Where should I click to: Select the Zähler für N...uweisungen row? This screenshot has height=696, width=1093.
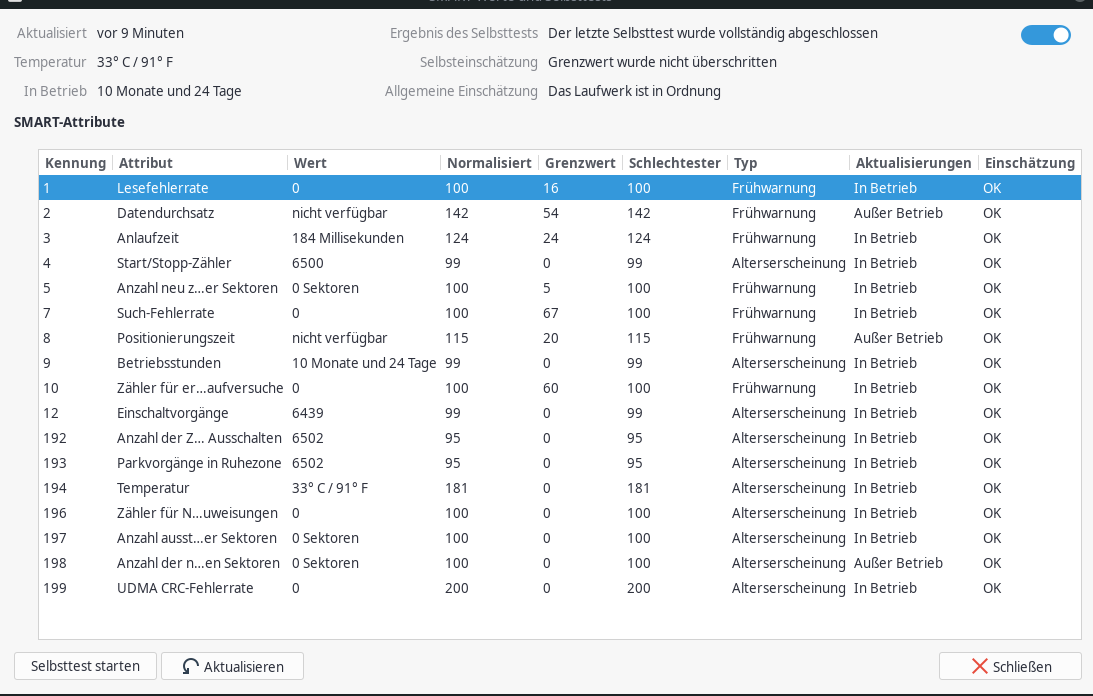560,513
